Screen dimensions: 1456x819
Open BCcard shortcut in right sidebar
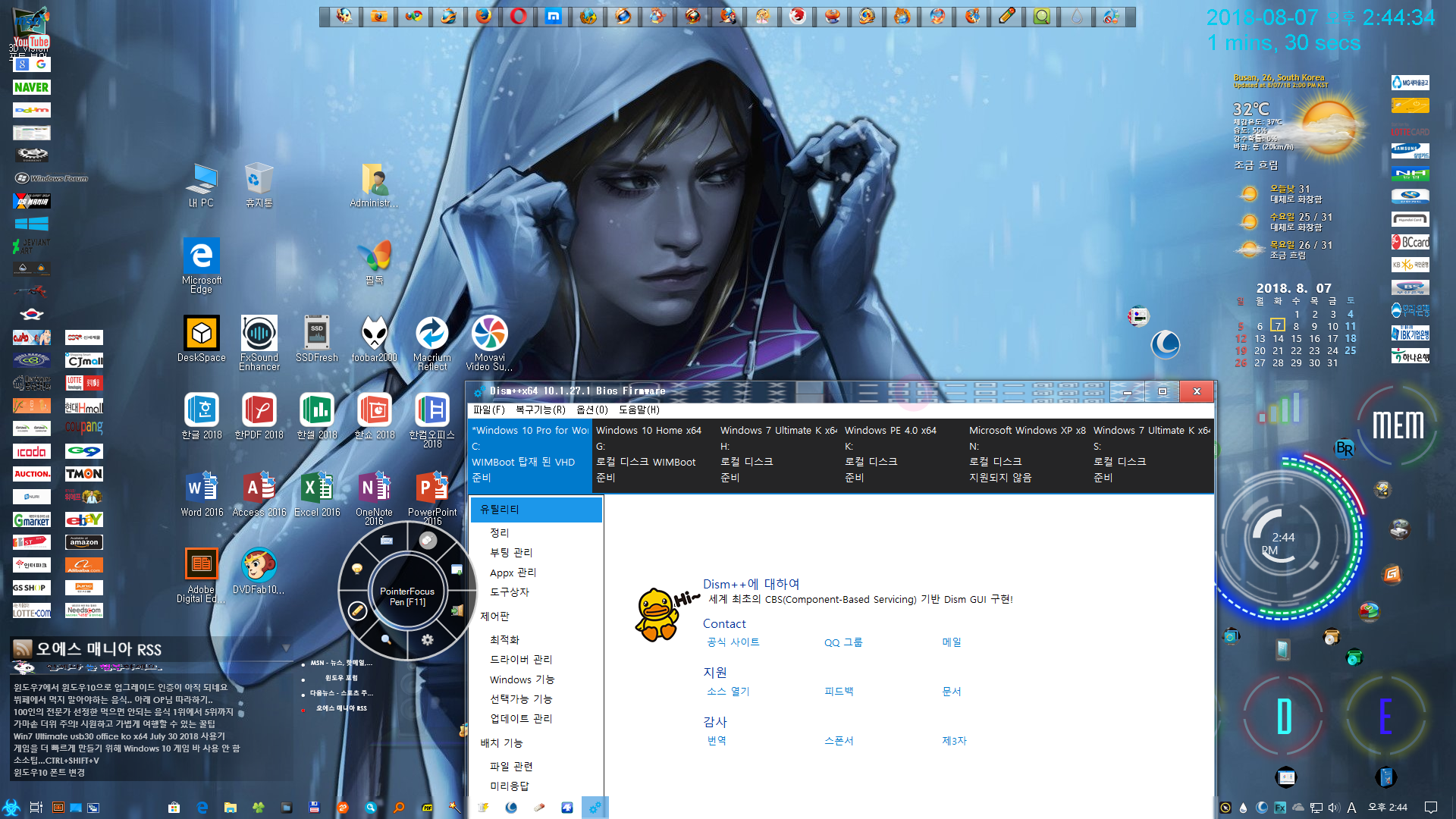1410,242
